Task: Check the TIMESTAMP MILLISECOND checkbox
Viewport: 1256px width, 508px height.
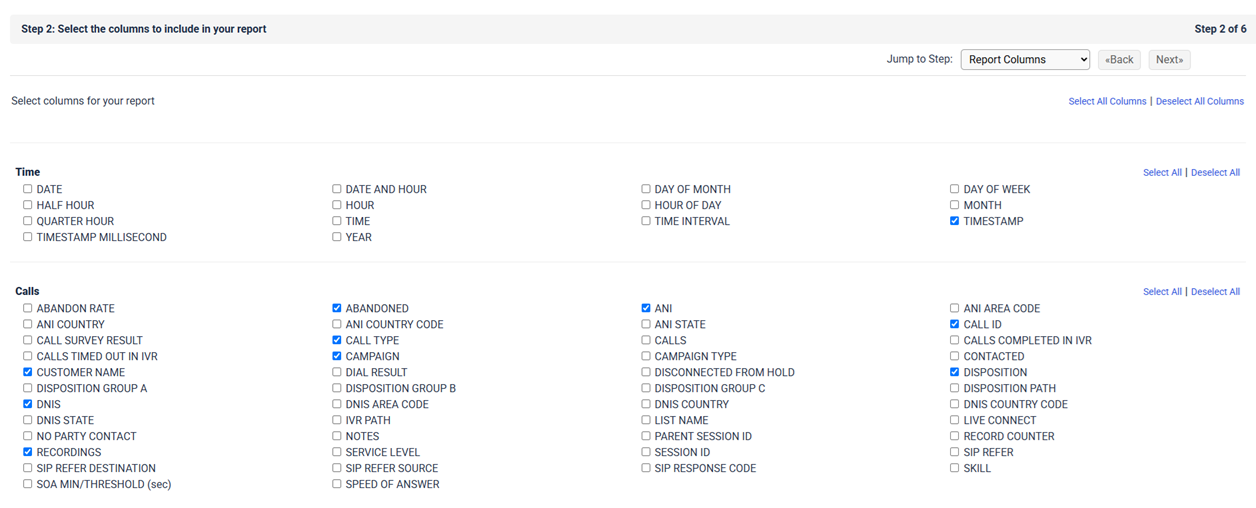Action: 28,237
